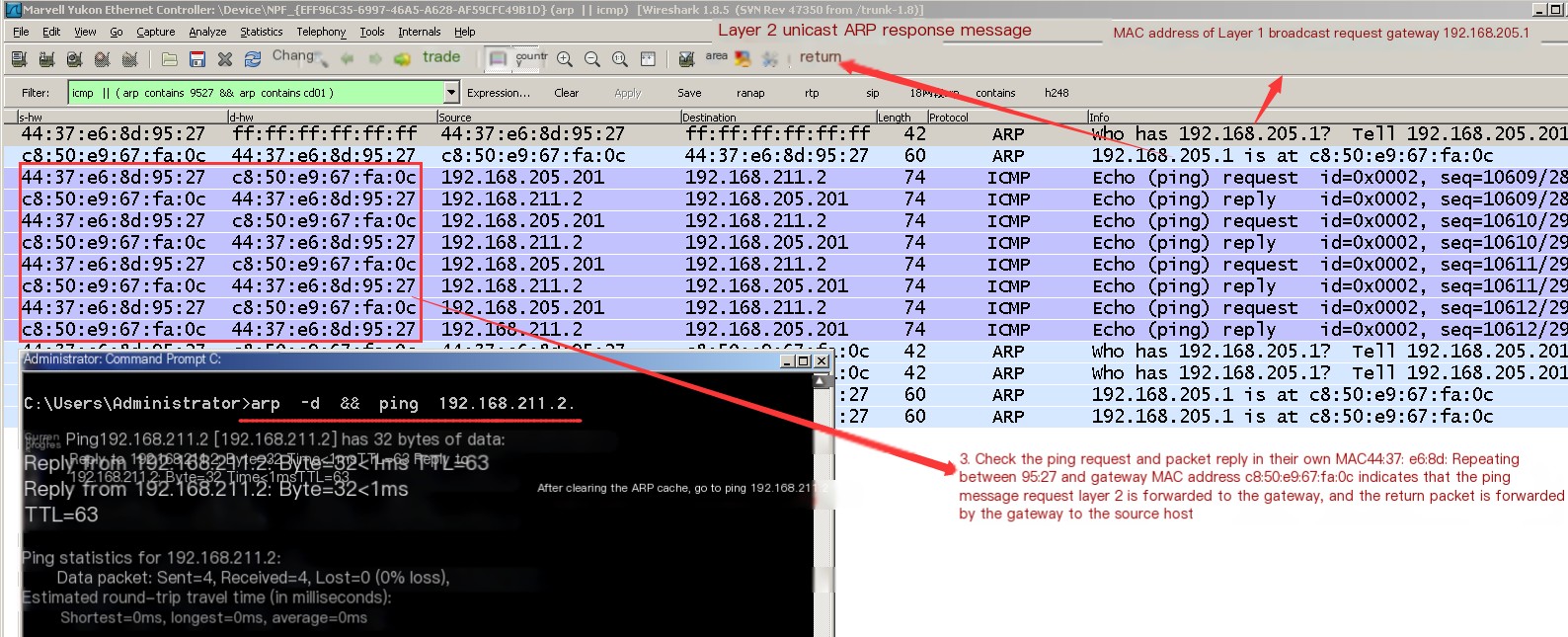Start a new live capture icon
Screen dimensions: 1568x637
(x=74, y=59)
